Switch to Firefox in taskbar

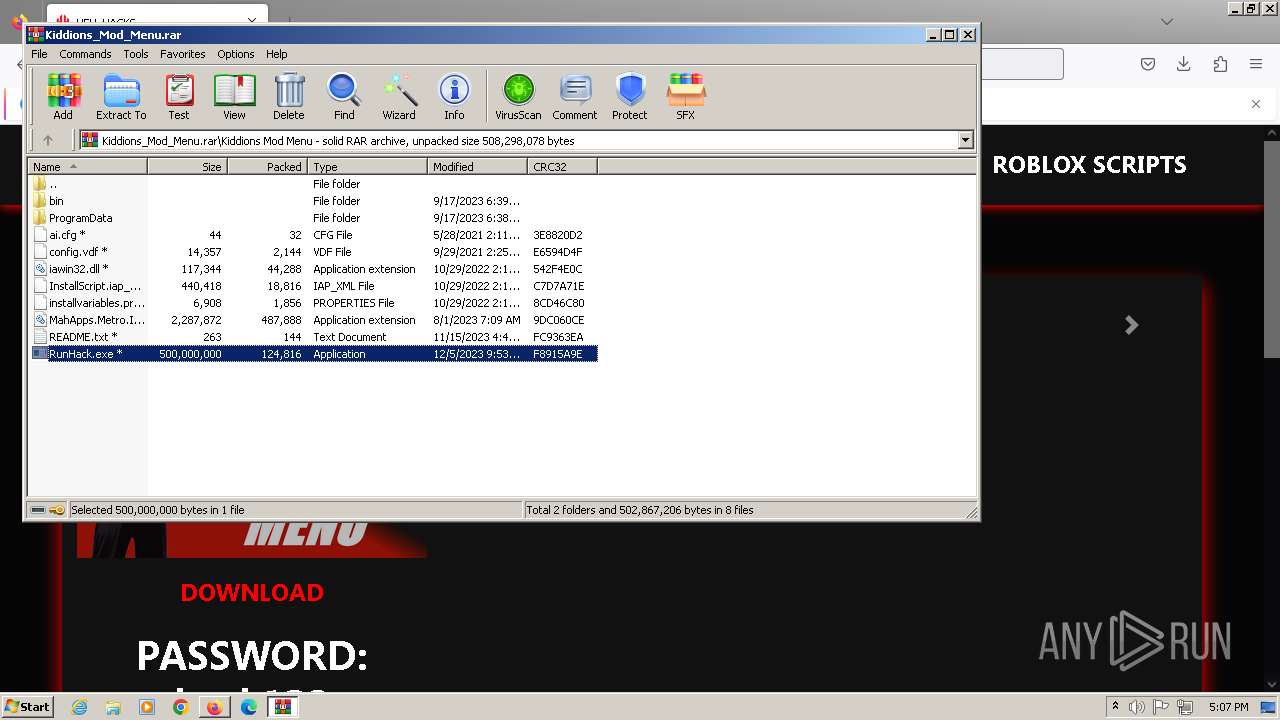pos(215,707)
